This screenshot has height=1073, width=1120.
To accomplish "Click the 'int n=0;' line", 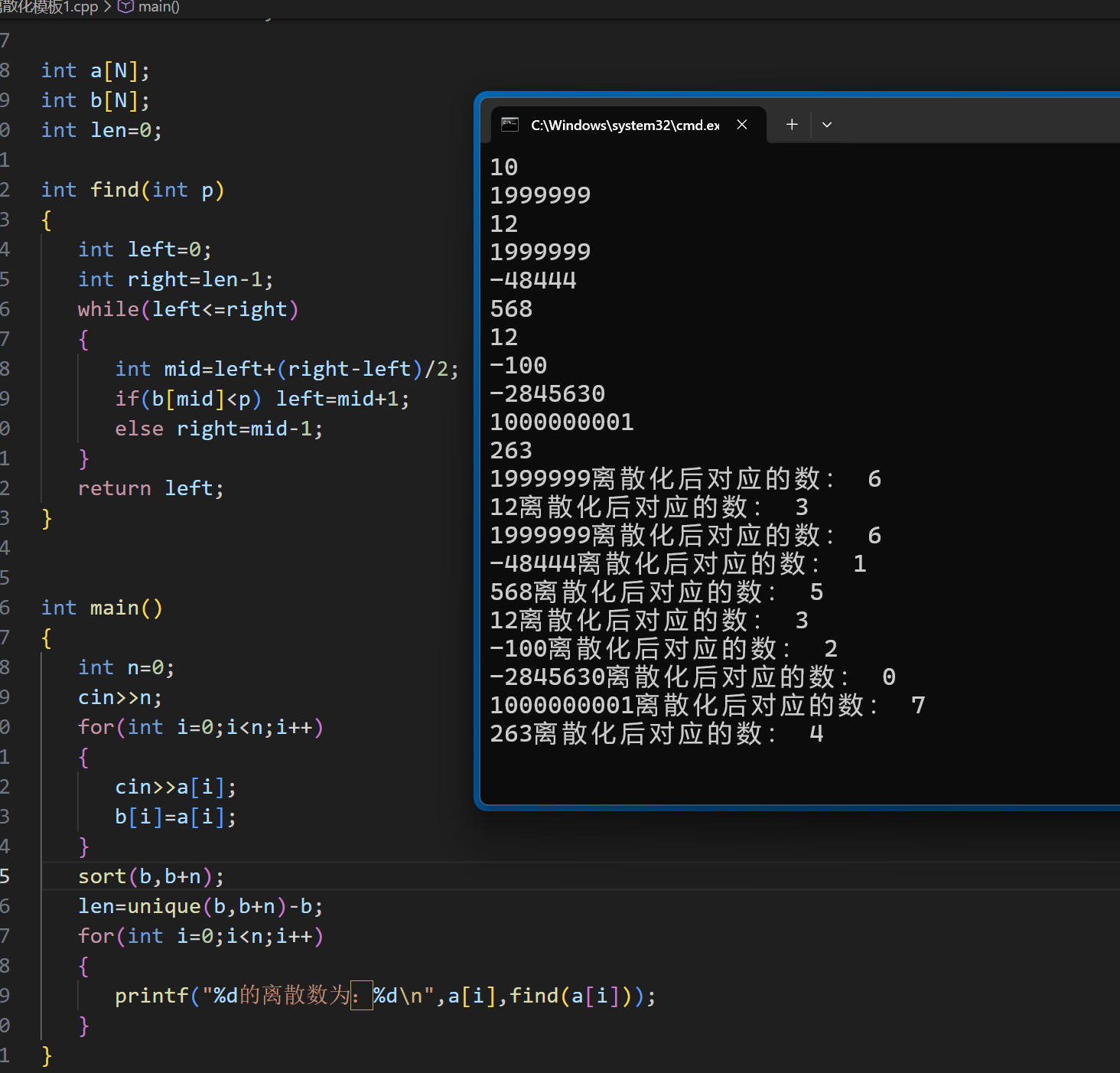I will [126, 667].
